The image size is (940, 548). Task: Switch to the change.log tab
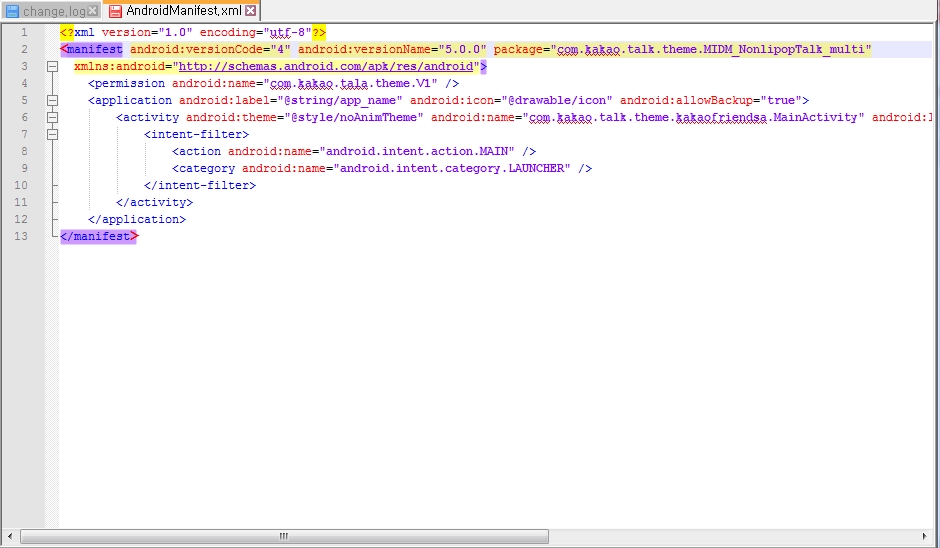click(x=54, y=11)
